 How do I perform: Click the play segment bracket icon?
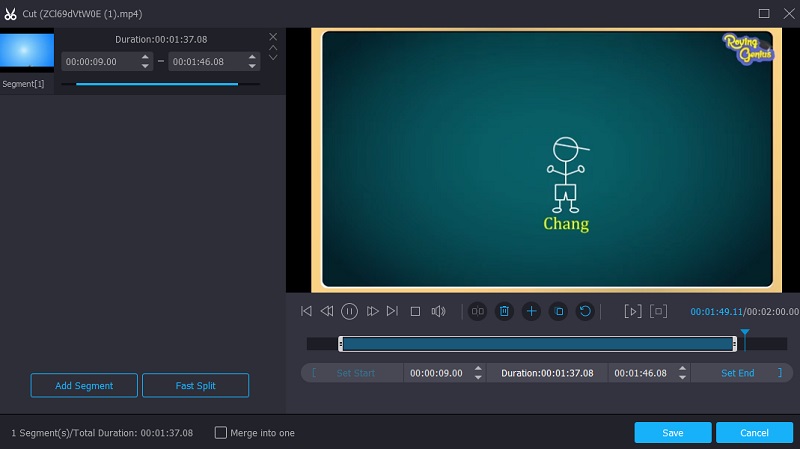point(632,312)
